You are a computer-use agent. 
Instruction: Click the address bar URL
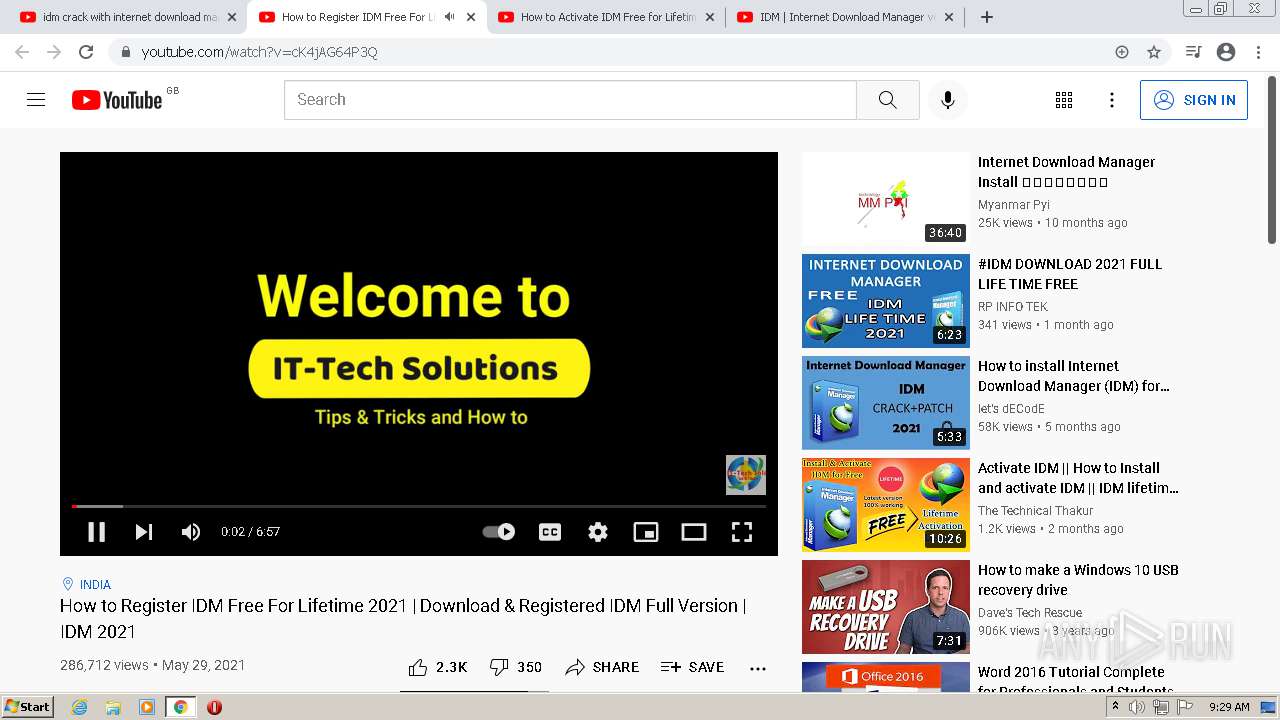coord(259,52)
